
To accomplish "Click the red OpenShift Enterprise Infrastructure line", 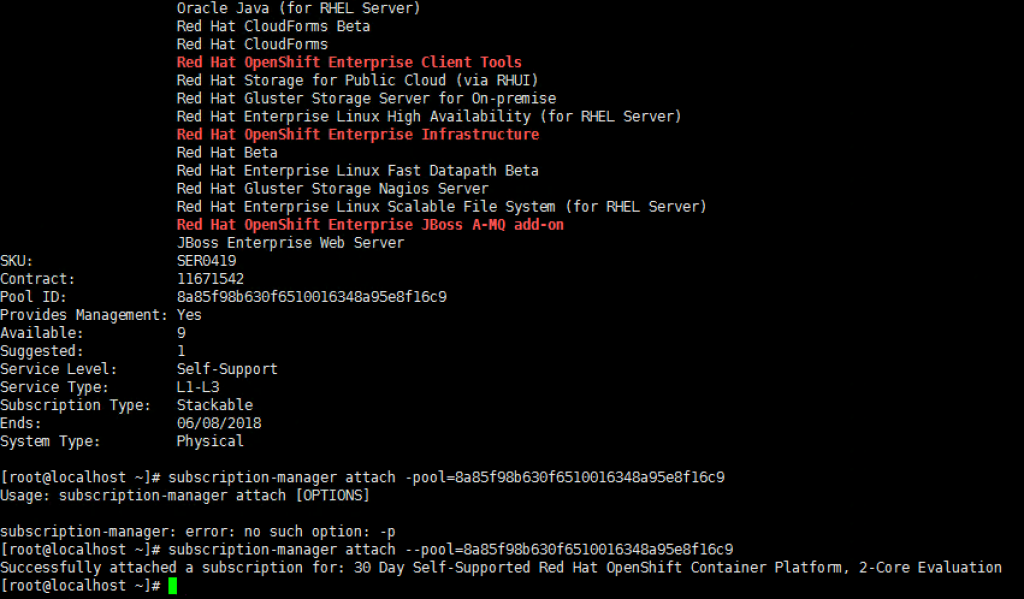I will (x=357, y=135).
